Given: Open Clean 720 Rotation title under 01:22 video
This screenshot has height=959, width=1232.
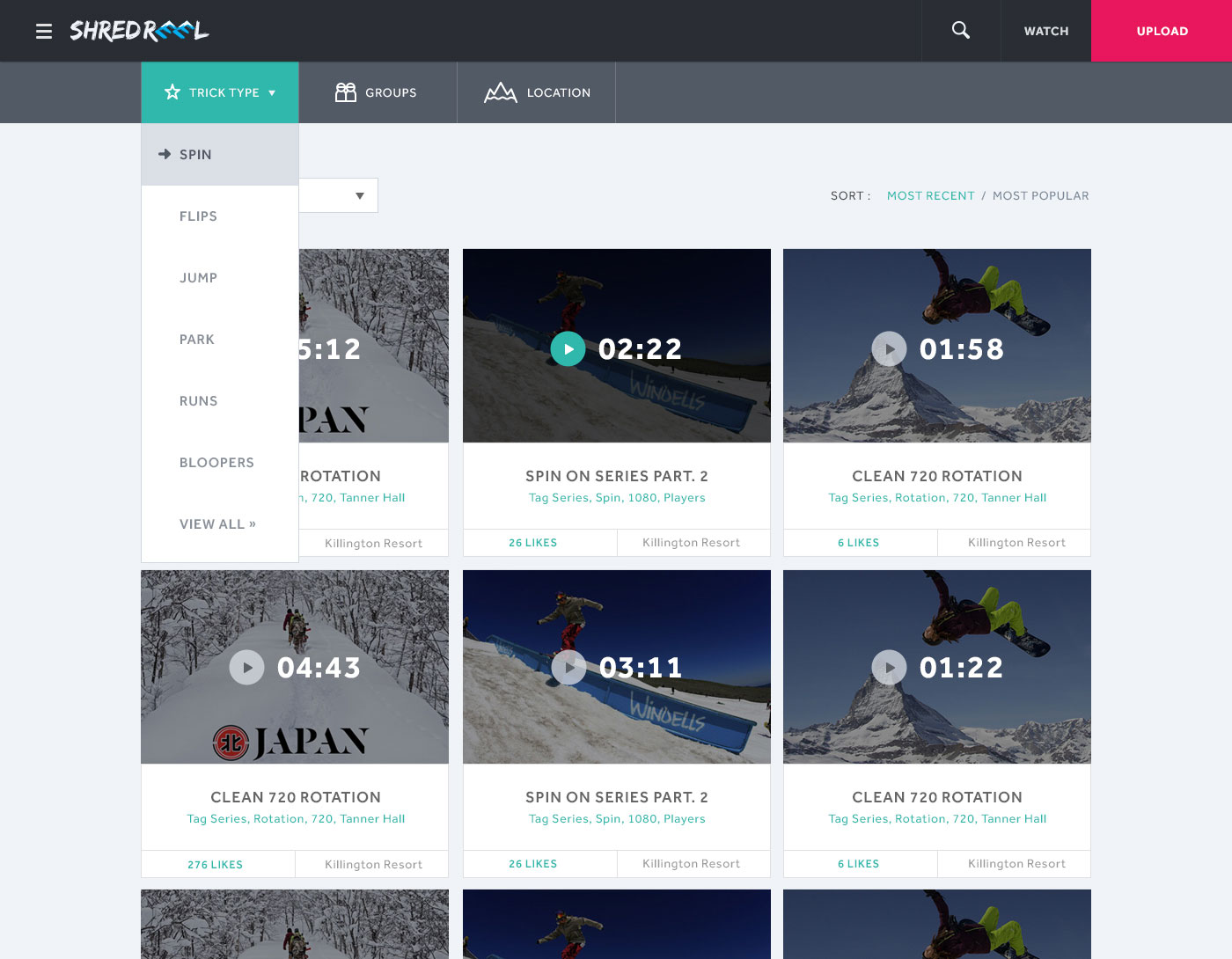Looking at the screenshot, I should coord(937,797).
